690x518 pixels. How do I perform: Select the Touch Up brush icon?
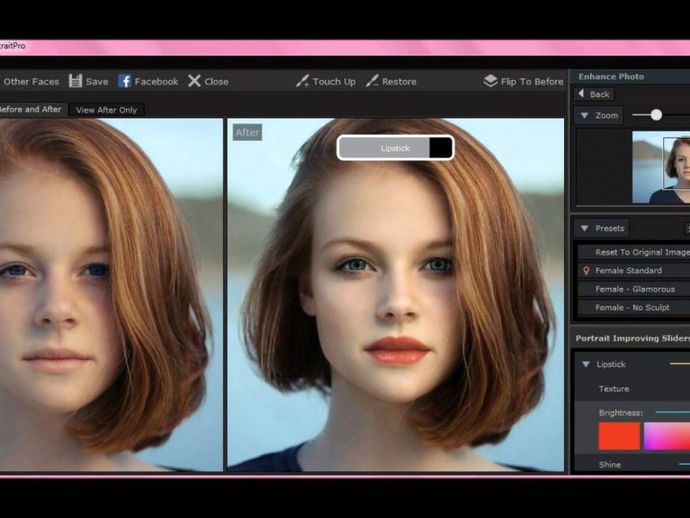[302, 81]
